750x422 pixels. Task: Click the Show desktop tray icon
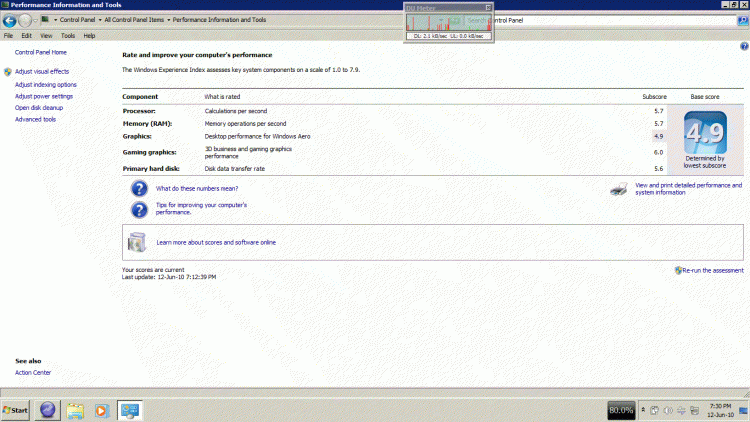coord(743,411)
